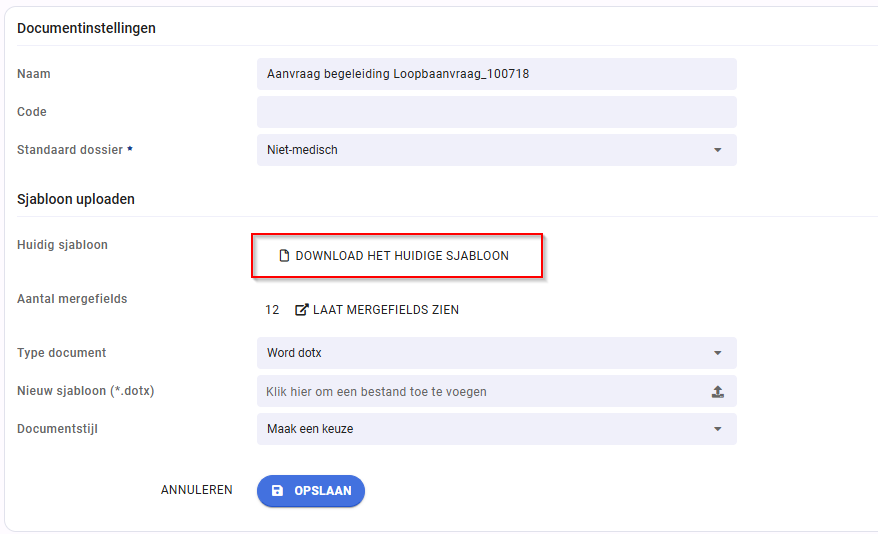Open the Documentstijl dropdown arrow
Image resolution: width=878 pixels, height=534 pixels.
click(717, 429)
